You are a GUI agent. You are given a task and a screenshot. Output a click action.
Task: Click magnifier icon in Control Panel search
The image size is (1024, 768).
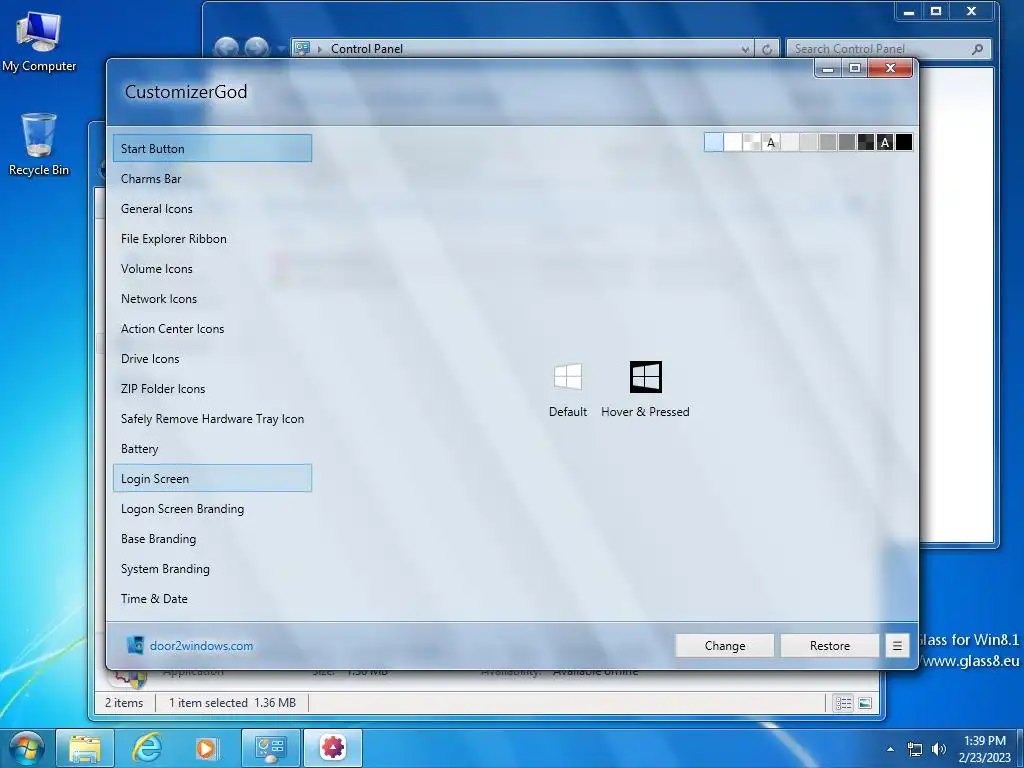pos(978,49)
